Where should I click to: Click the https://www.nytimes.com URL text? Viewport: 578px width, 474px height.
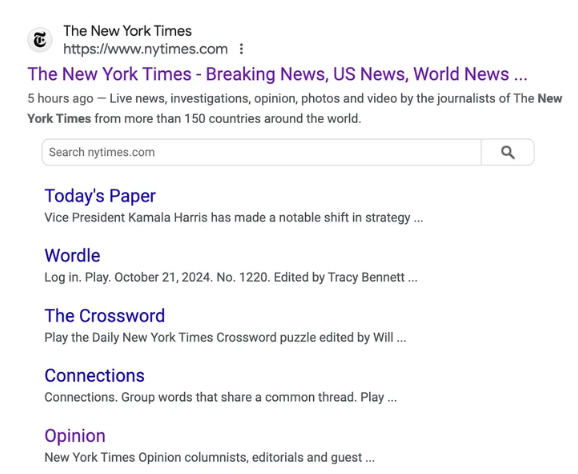click(145, 49)
